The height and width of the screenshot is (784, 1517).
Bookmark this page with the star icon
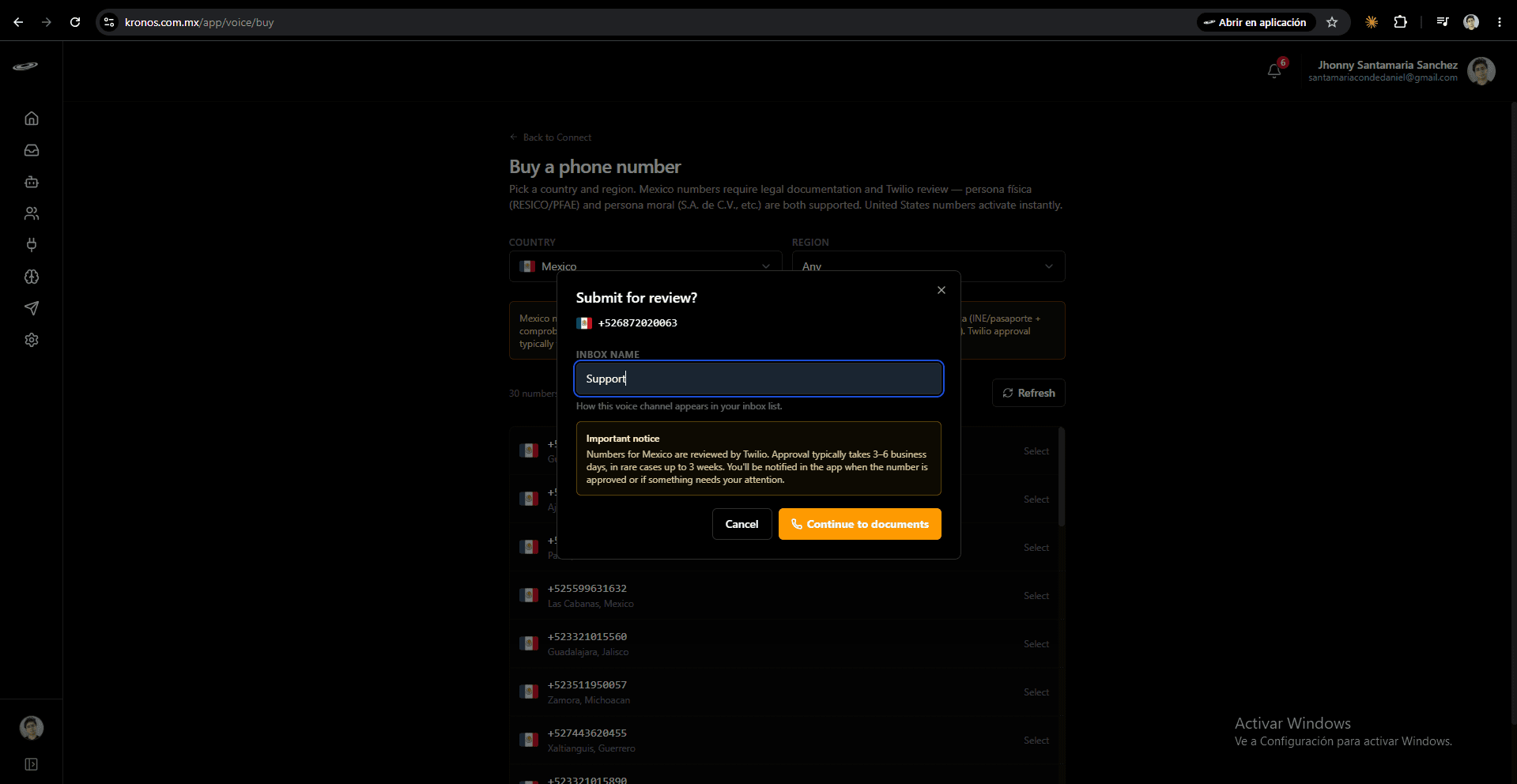pyautogui.click(x=1332, y=22)
